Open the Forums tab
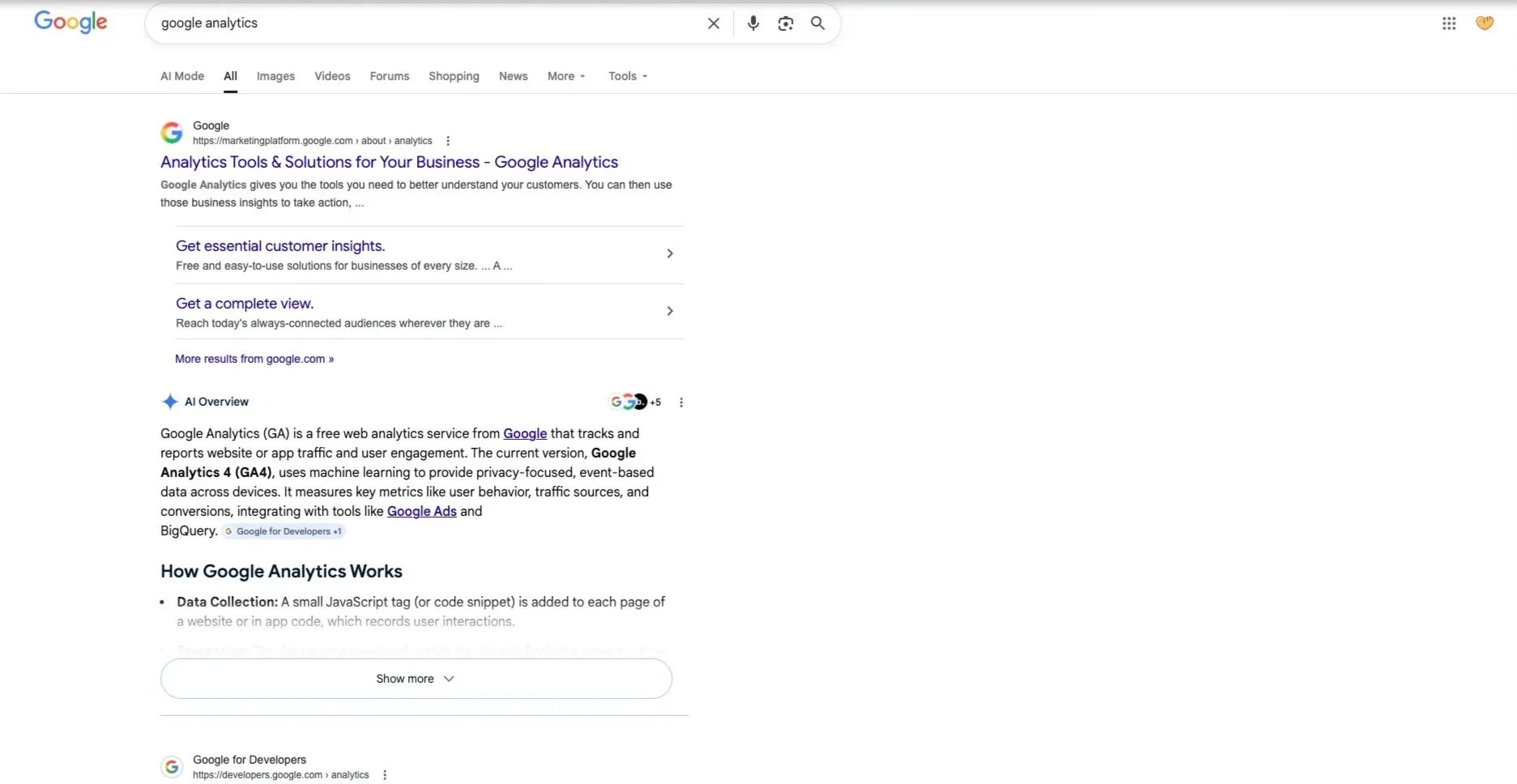 [390, 76]
